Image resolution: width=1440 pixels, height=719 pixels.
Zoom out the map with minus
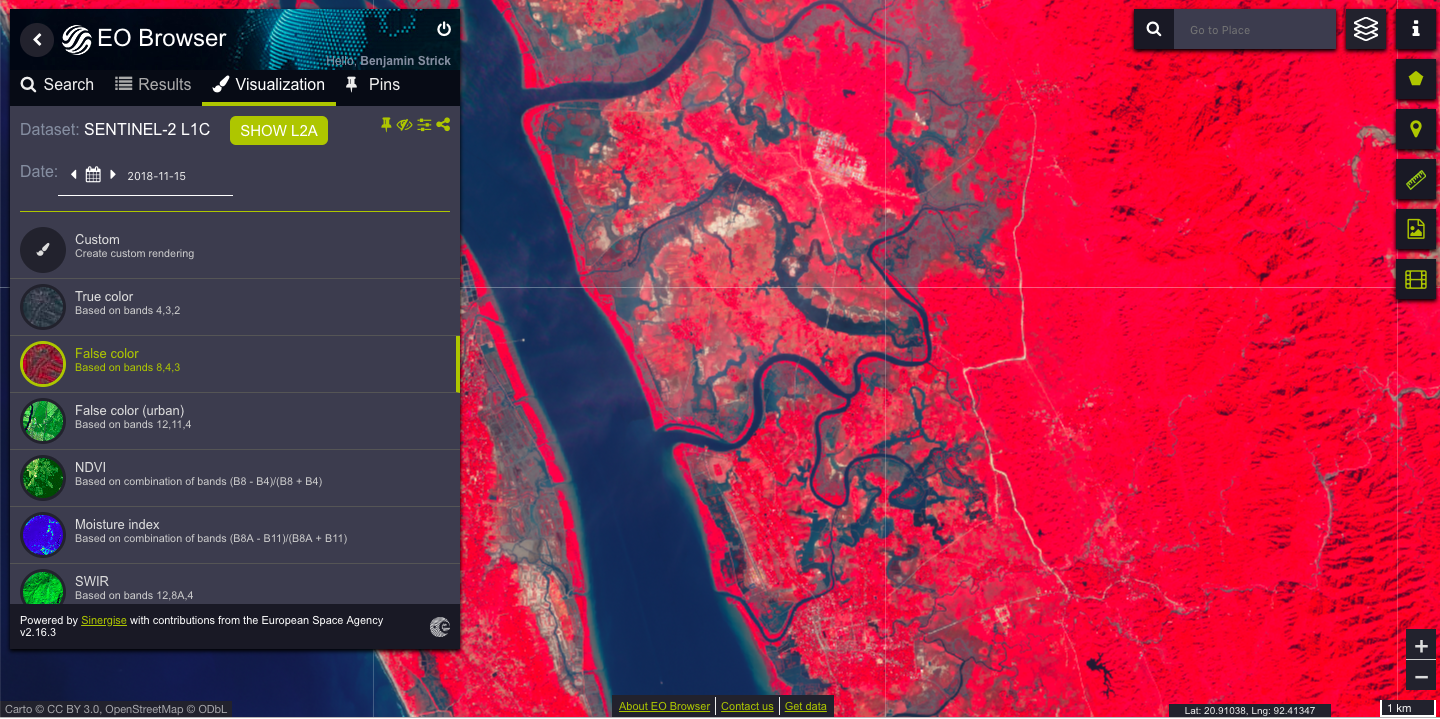[1421, 677]
